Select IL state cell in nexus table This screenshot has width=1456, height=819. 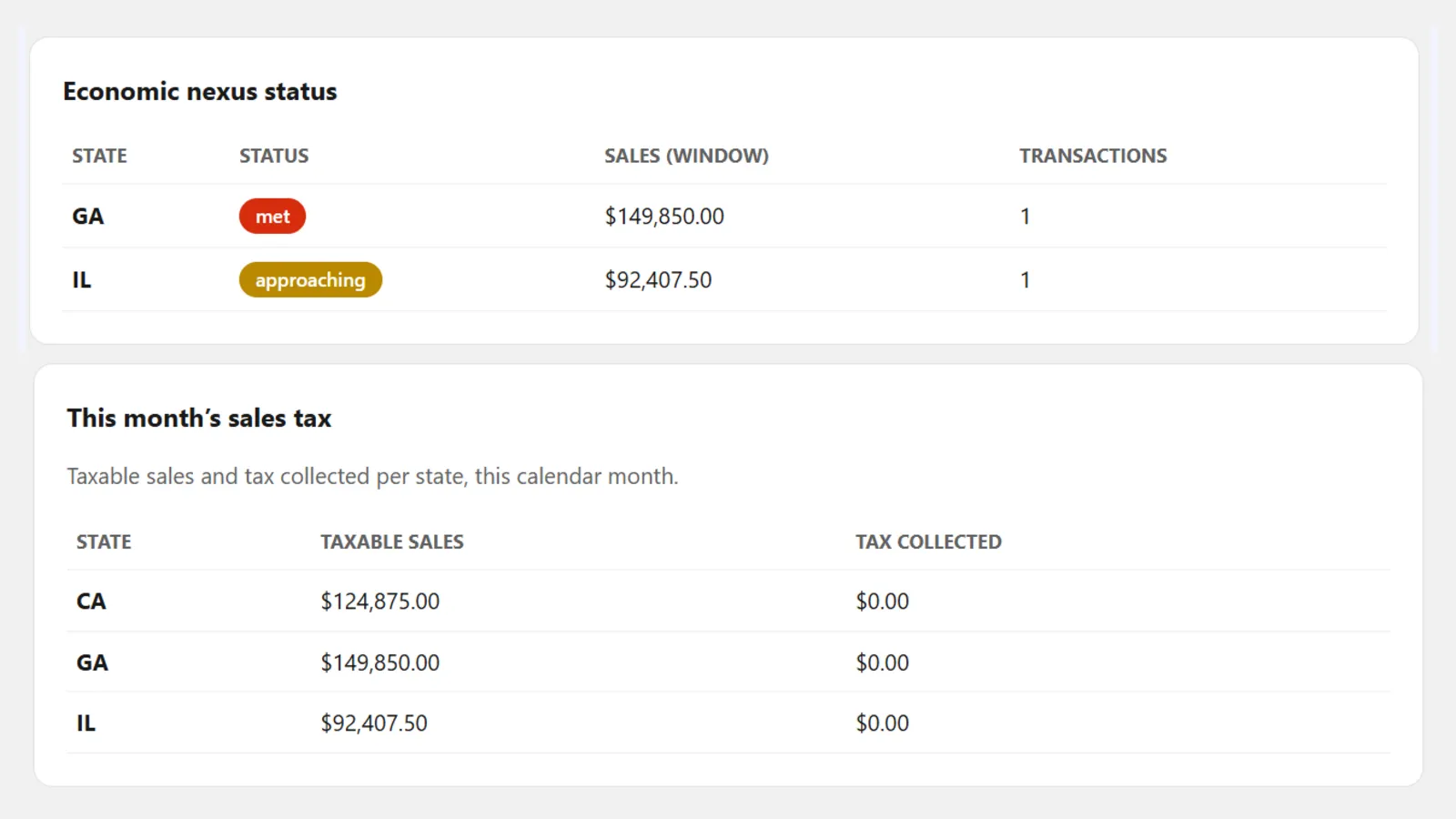(82, 280)
